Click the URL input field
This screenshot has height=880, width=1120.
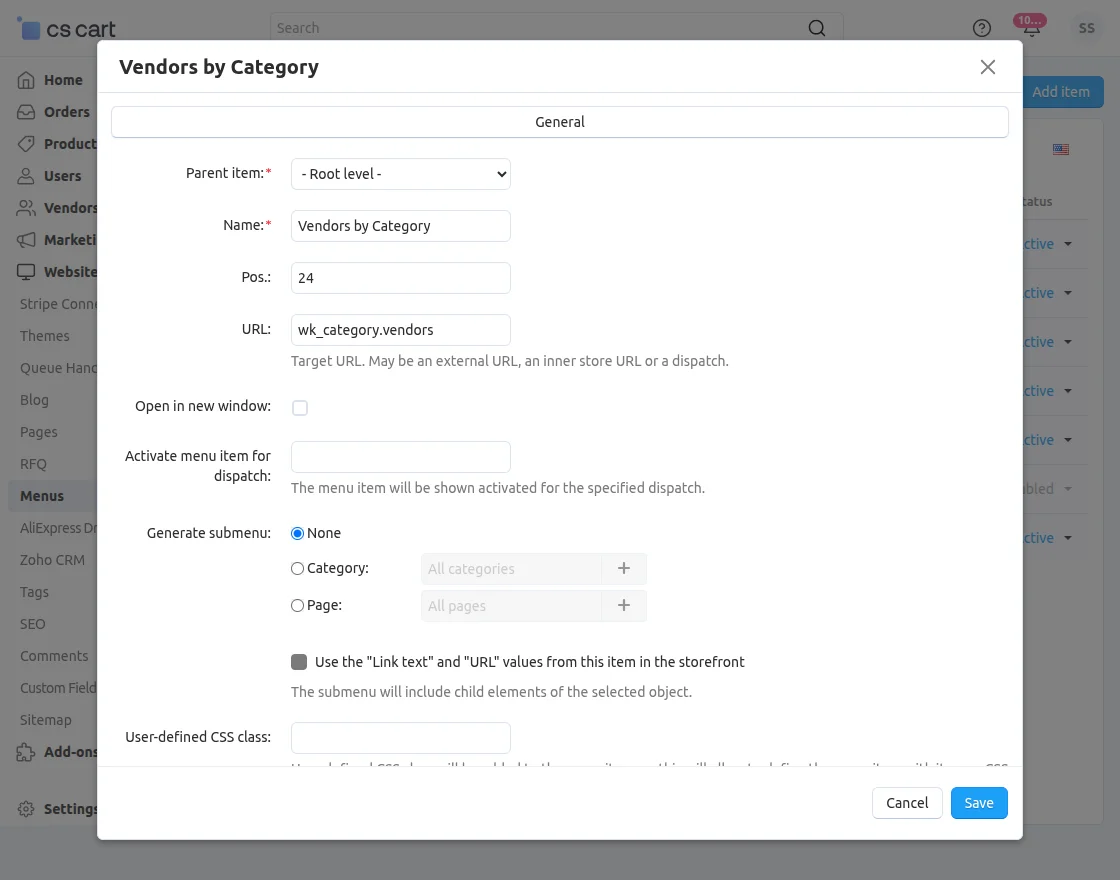tap(400, 330)
